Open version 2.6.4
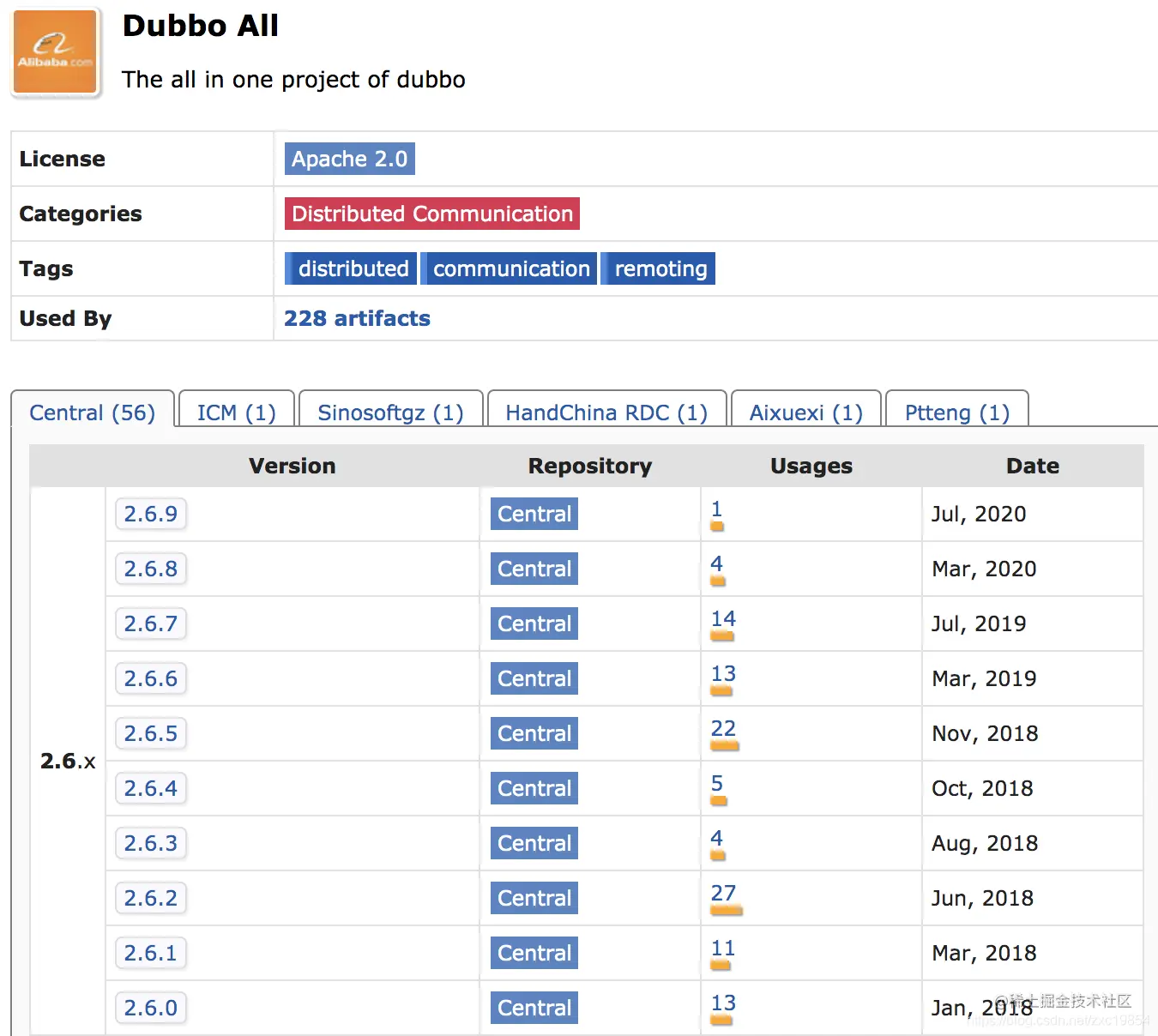1158x1036 pixels. pyautogui.click(x=151, y=788)
